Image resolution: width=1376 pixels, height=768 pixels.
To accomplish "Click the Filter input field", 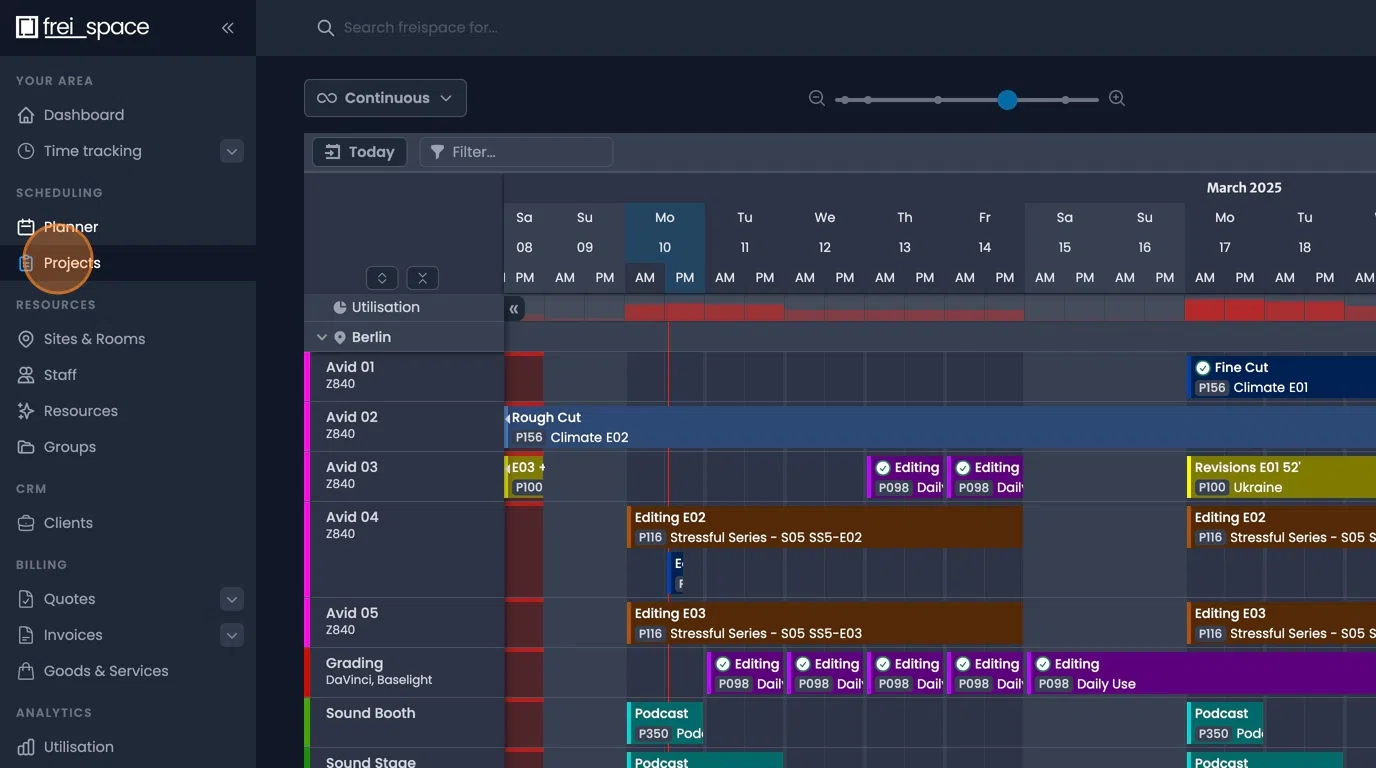I will pyautogui.click(x=516, y=151).
